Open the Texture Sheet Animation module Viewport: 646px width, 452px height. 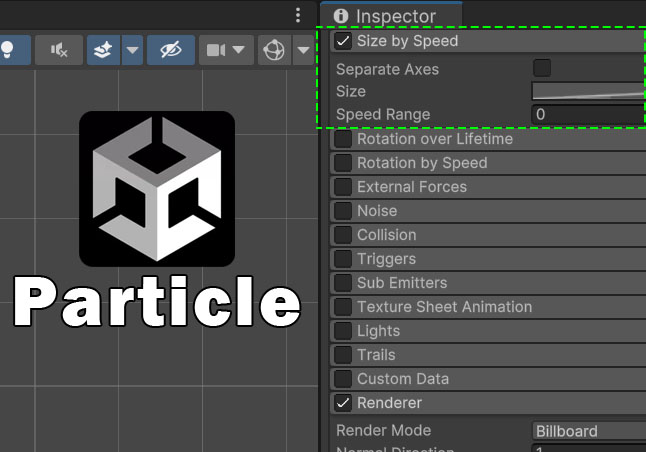444,307
